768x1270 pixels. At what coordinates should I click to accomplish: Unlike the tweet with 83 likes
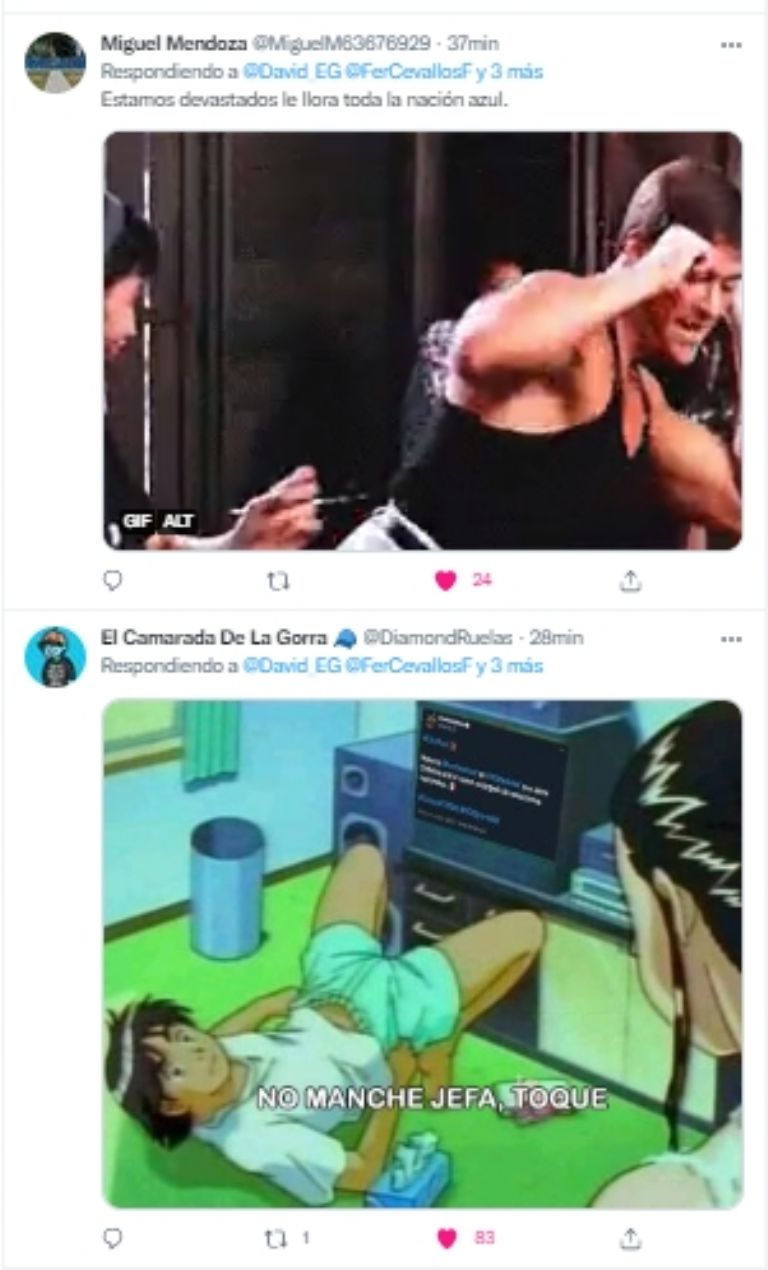[x=446, y=1238]
